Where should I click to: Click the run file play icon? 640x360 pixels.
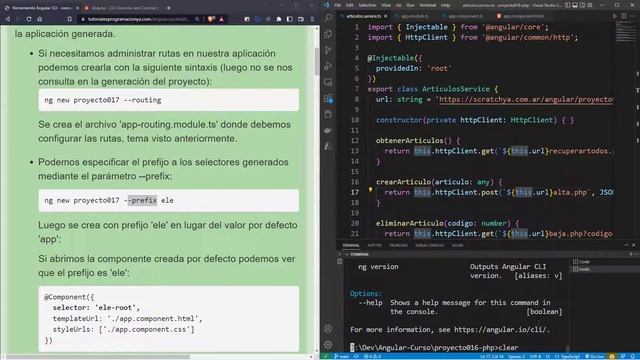(x=615, y=16)
